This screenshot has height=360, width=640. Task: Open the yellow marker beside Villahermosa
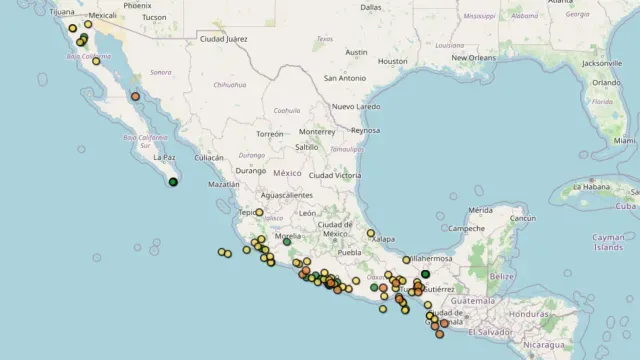pyautogui.click(x=406, y=260)
